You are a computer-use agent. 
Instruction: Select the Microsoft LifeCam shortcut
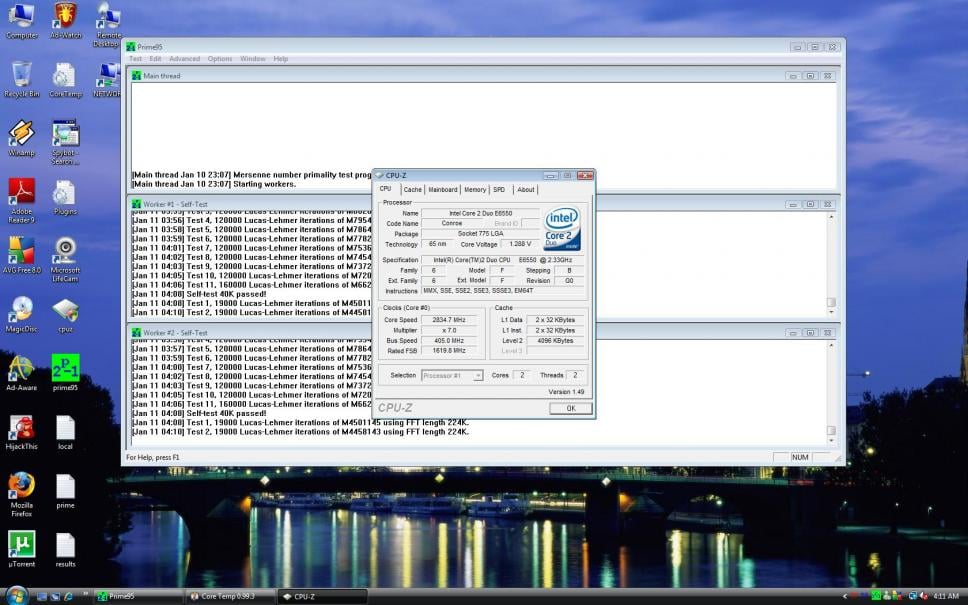[x=65, y=259]
